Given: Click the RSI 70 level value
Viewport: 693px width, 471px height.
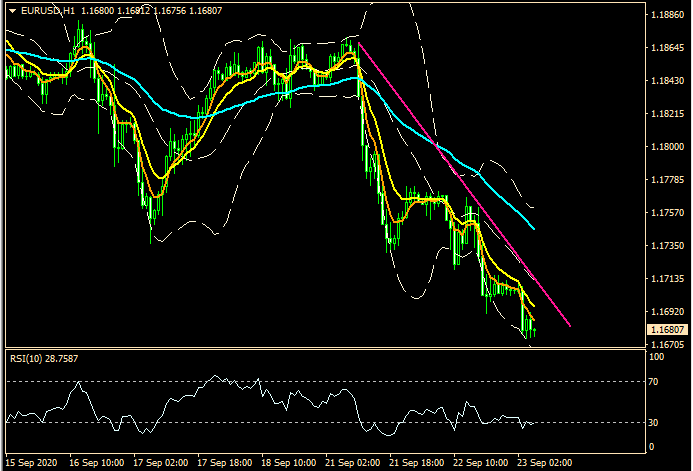Looking at the screenshot, I should point(654,381).
